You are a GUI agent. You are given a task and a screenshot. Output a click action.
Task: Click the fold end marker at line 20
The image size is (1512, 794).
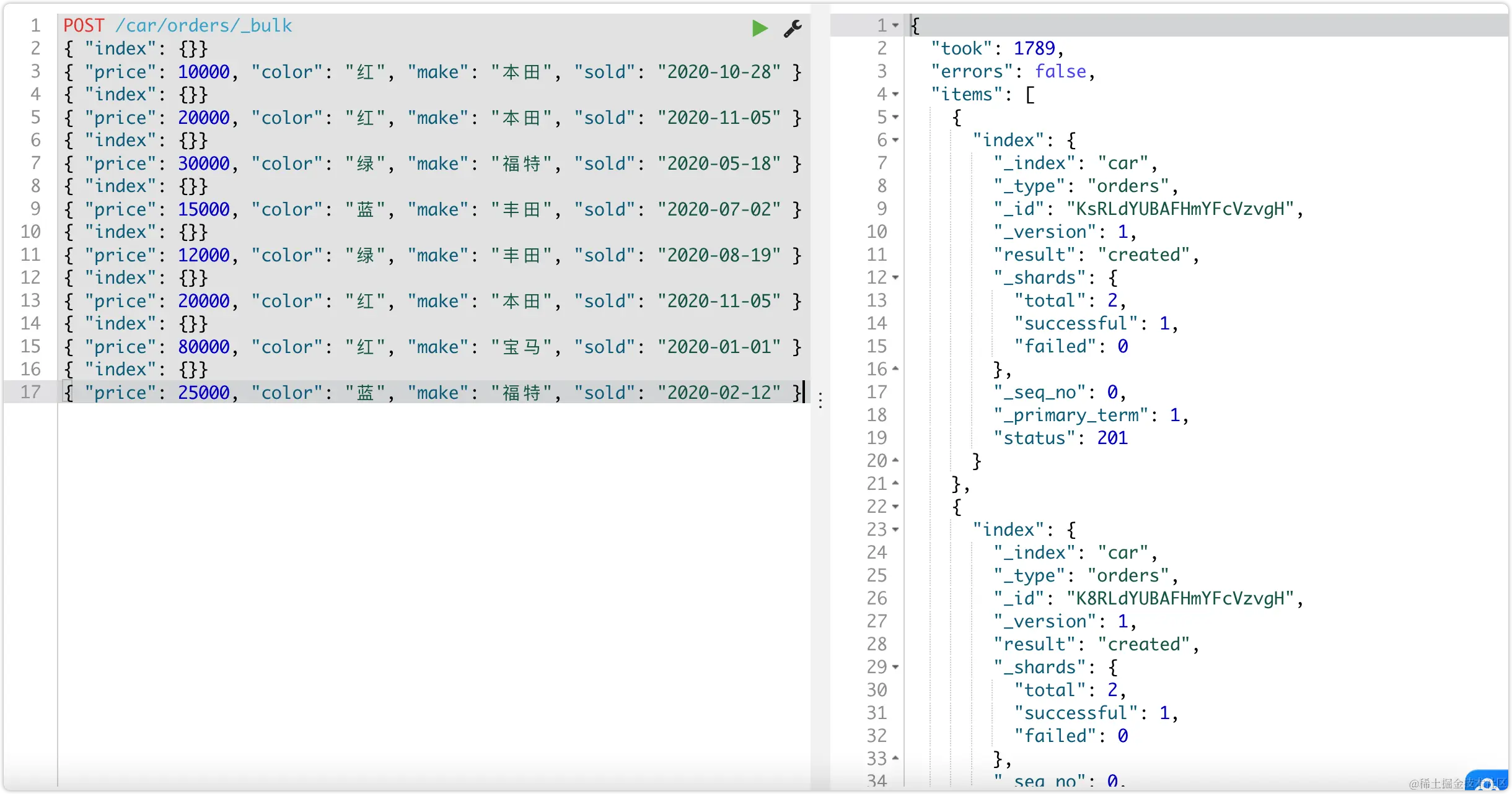(x=895, y=461)
